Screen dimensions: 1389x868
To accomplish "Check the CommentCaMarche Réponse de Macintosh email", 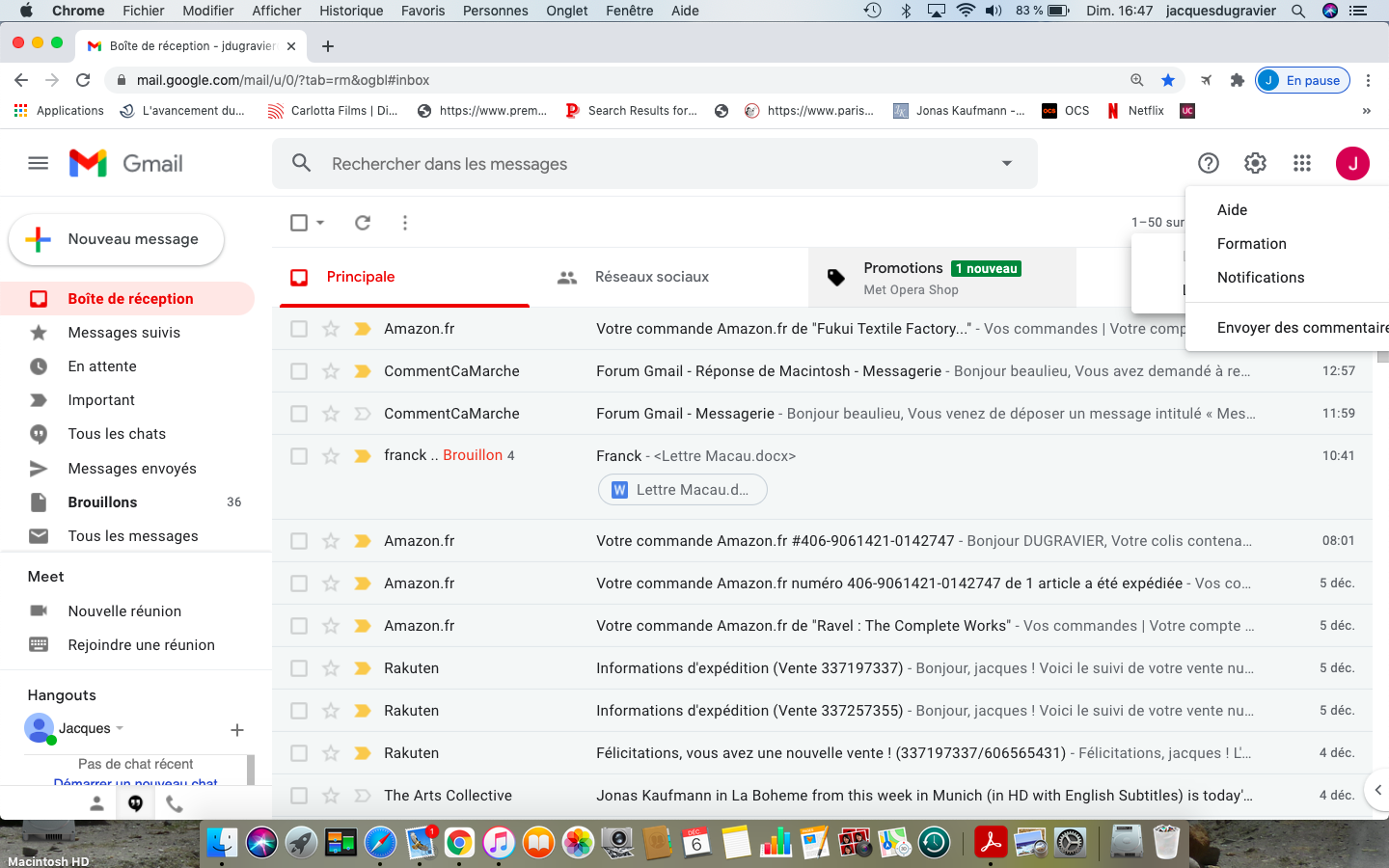I will tap(299, 371).
